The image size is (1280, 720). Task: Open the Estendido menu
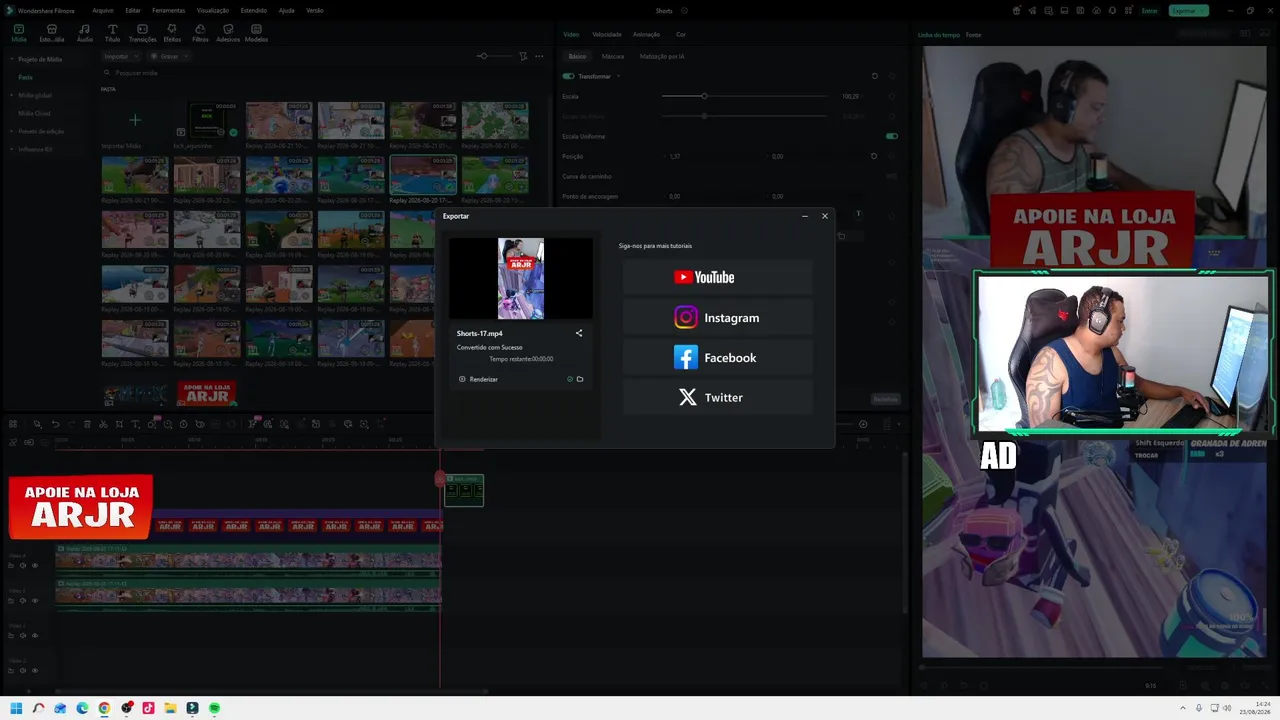pyautogui.click(x=254, y=10)
